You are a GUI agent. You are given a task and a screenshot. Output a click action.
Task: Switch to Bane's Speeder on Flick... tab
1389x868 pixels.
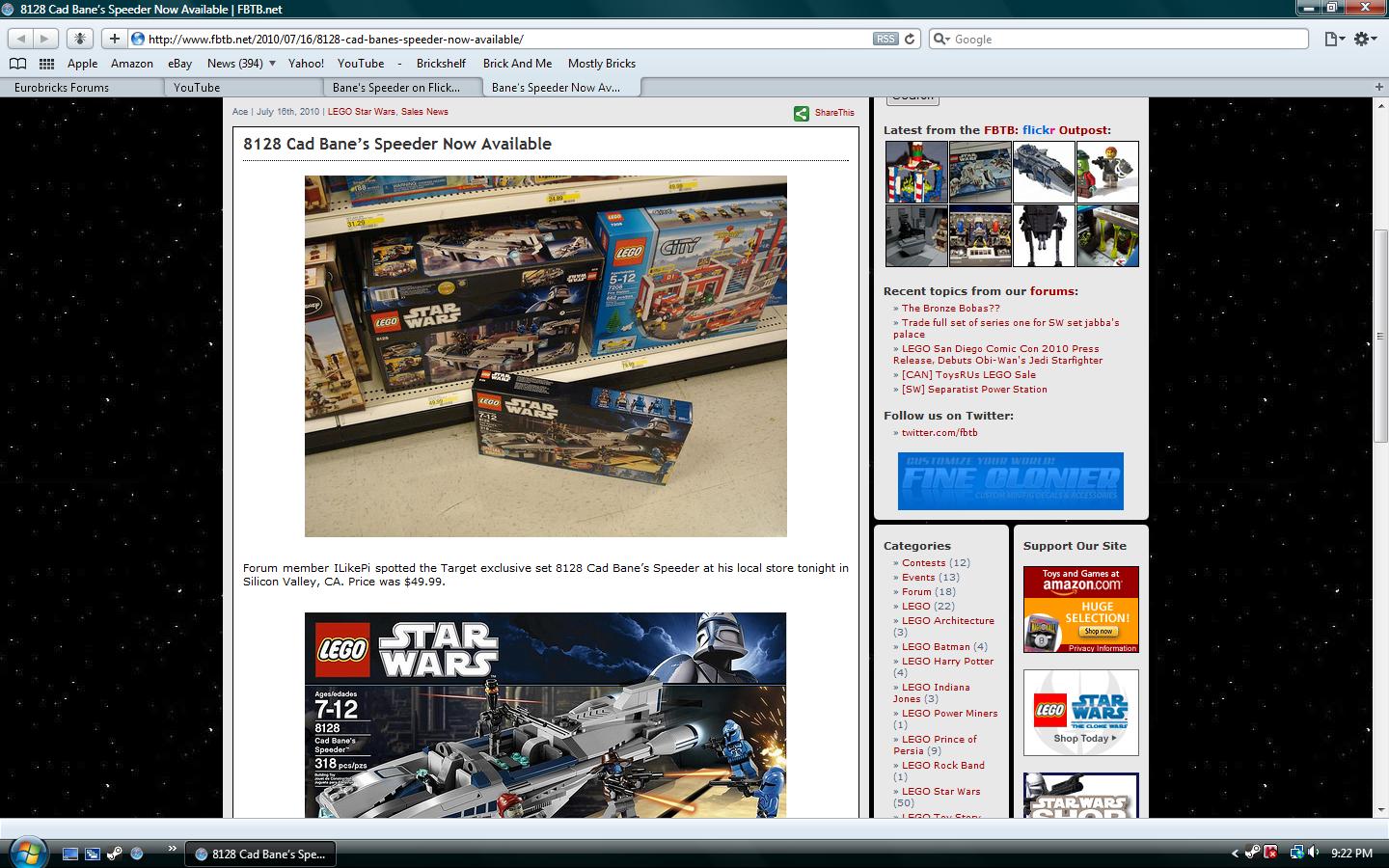coord(401,87)
